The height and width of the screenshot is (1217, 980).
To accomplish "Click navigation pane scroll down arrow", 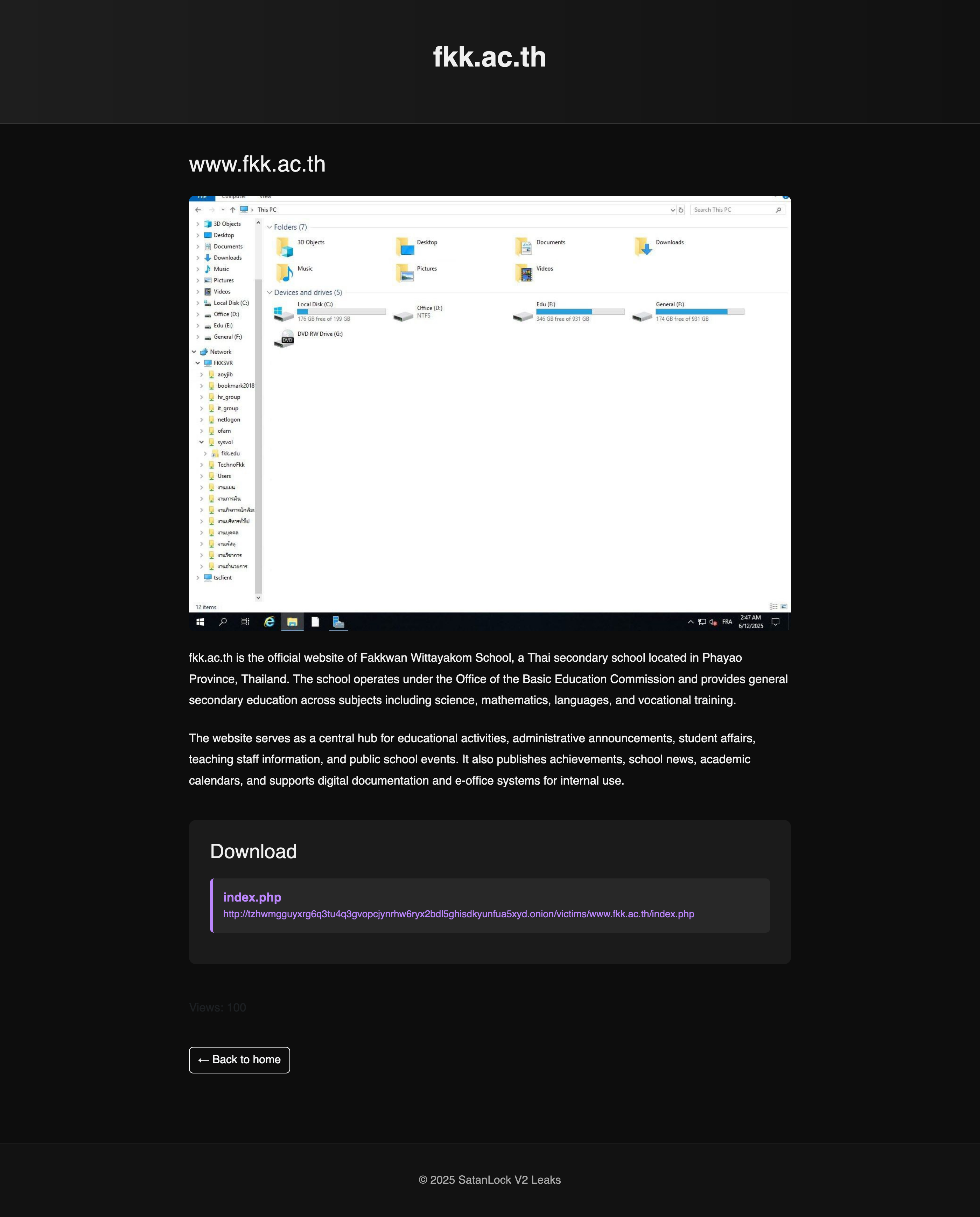I will (x=259, y=598).
